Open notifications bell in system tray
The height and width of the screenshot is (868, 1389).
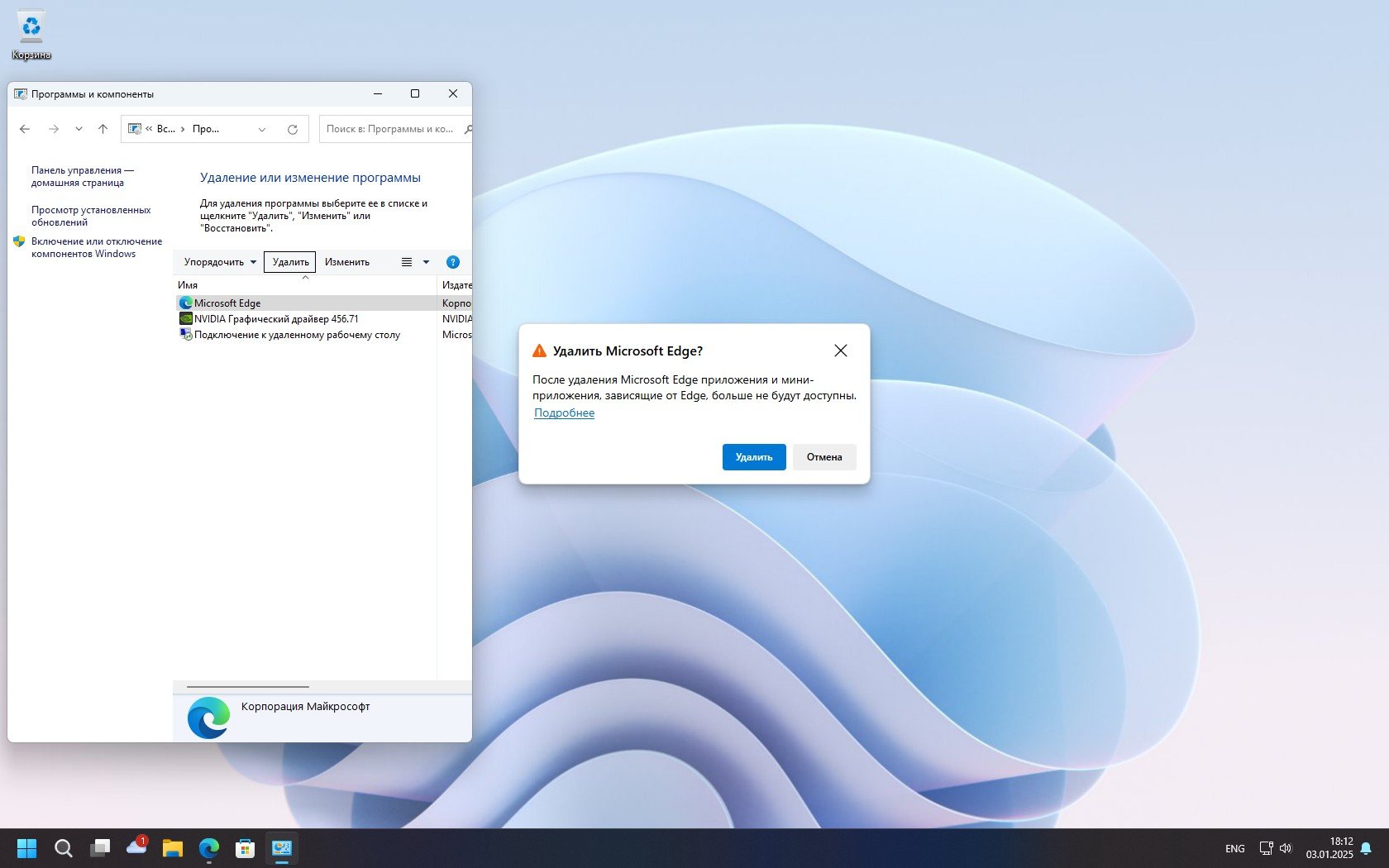(1366, 848)
